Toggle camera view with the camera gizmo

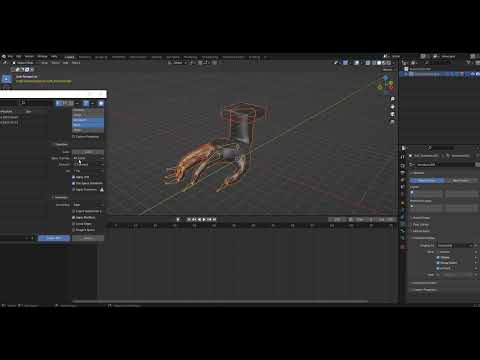392,114
